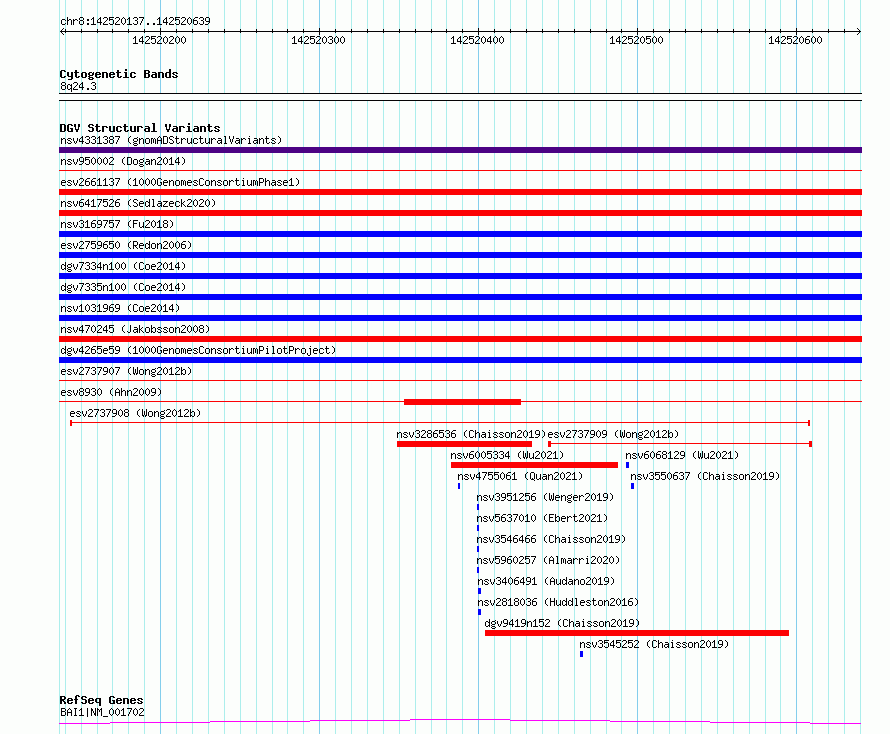The width and height of the screenshot is (890, 734).
Task: Click the DGV Structural Variants track header
Action: click(x=139, y=128)
